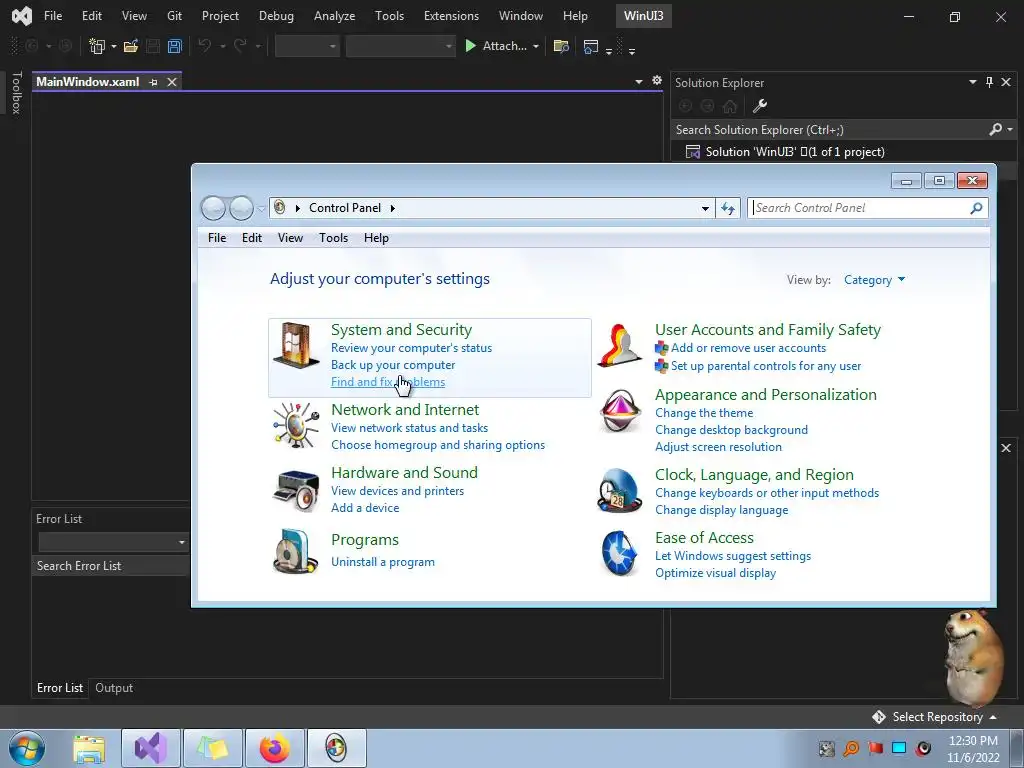Screen dimensions: 1024x768
Task: Open Appearance and Personalization icon
Action: click(620, 411)
